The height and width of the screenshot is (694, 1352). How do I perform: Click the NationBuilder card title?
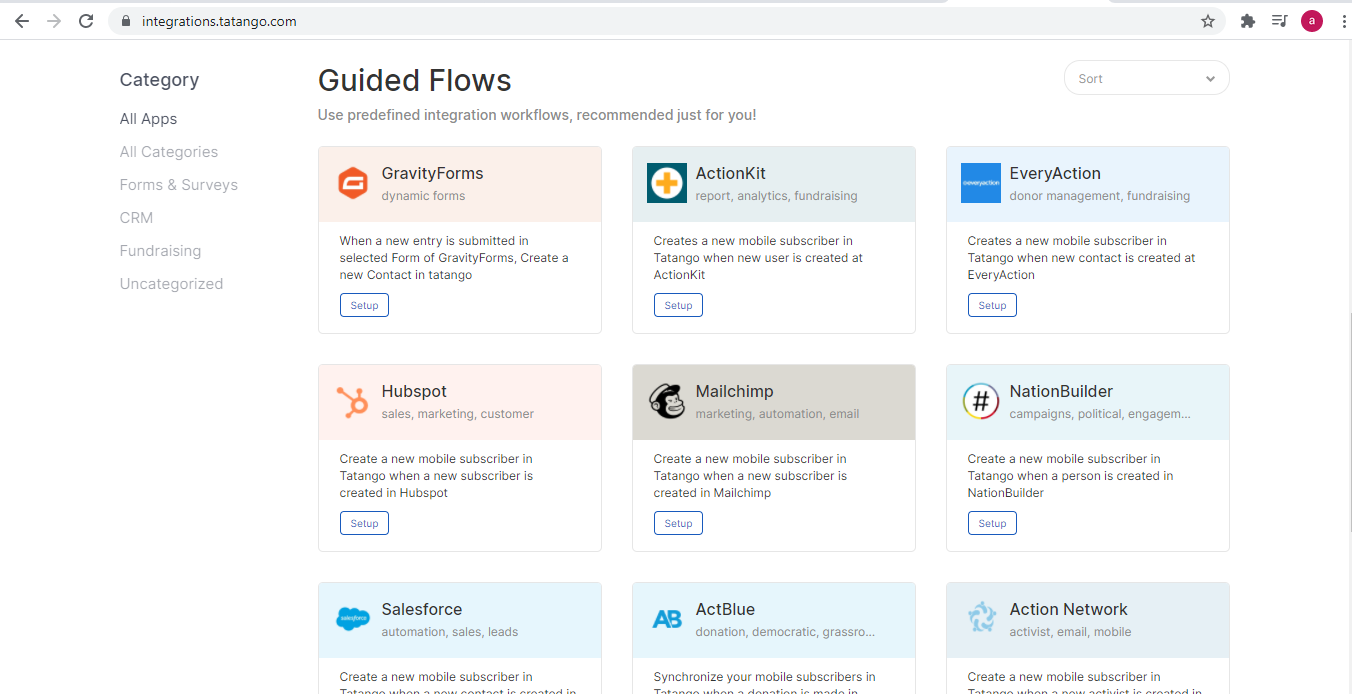pyautogui.click(x=1061, y=392)
